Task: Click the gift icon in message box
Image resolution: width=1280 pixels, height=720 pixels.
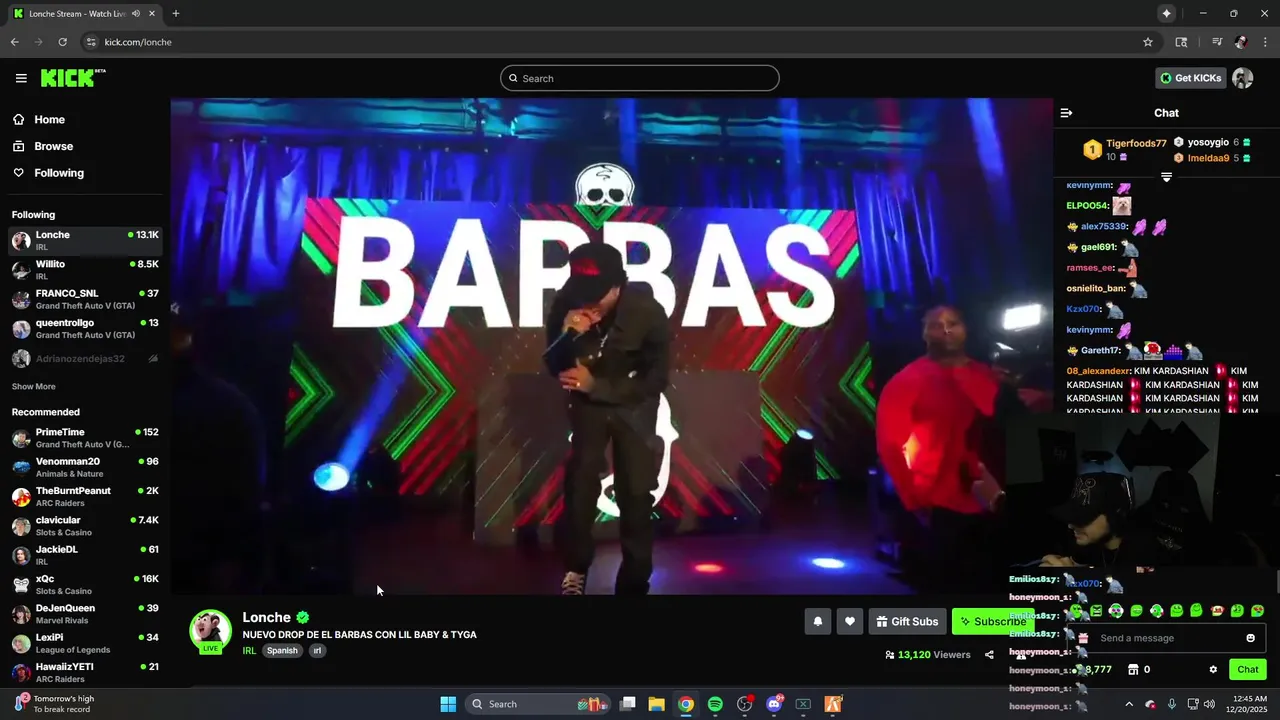Action: coord(1082,638)
